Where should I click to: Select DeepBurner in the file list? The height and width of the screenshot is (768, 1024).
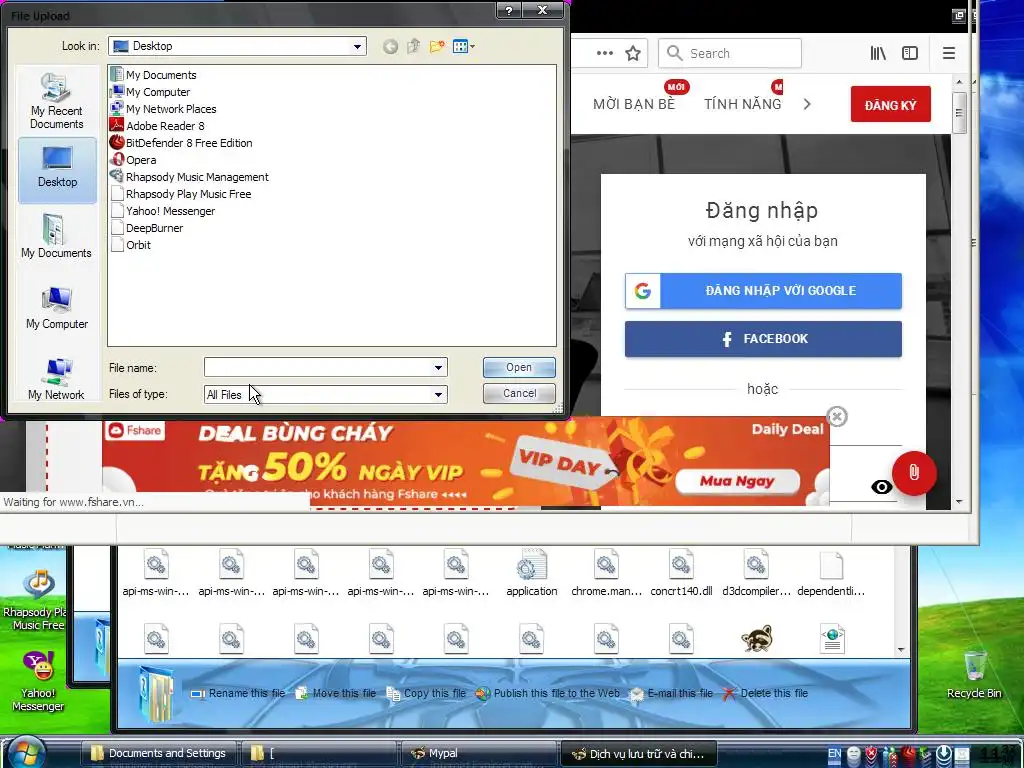tap(148, 228)
